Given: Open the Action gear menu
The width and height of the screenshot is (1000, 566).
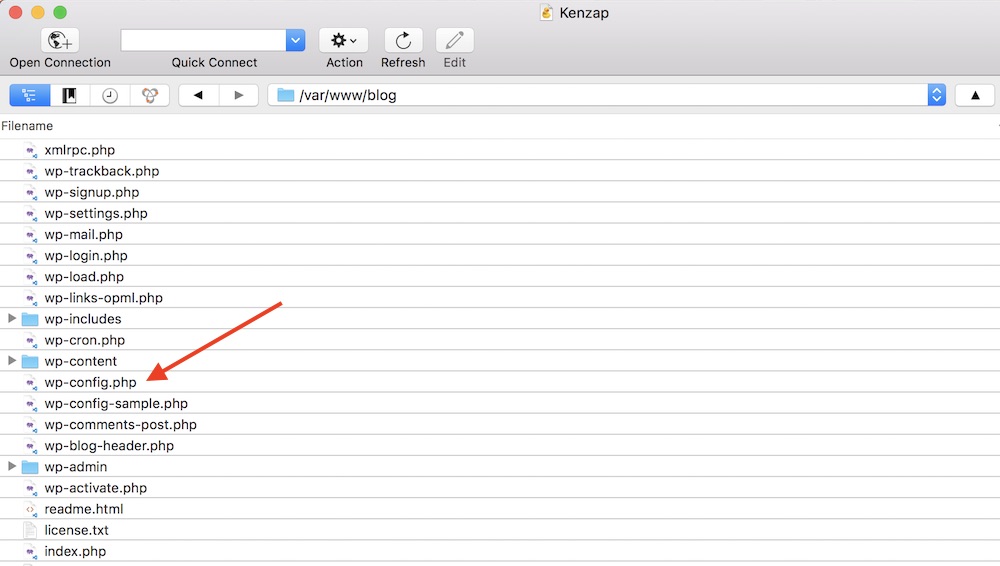Looking at the screenshot, I should tap(344, 41).
